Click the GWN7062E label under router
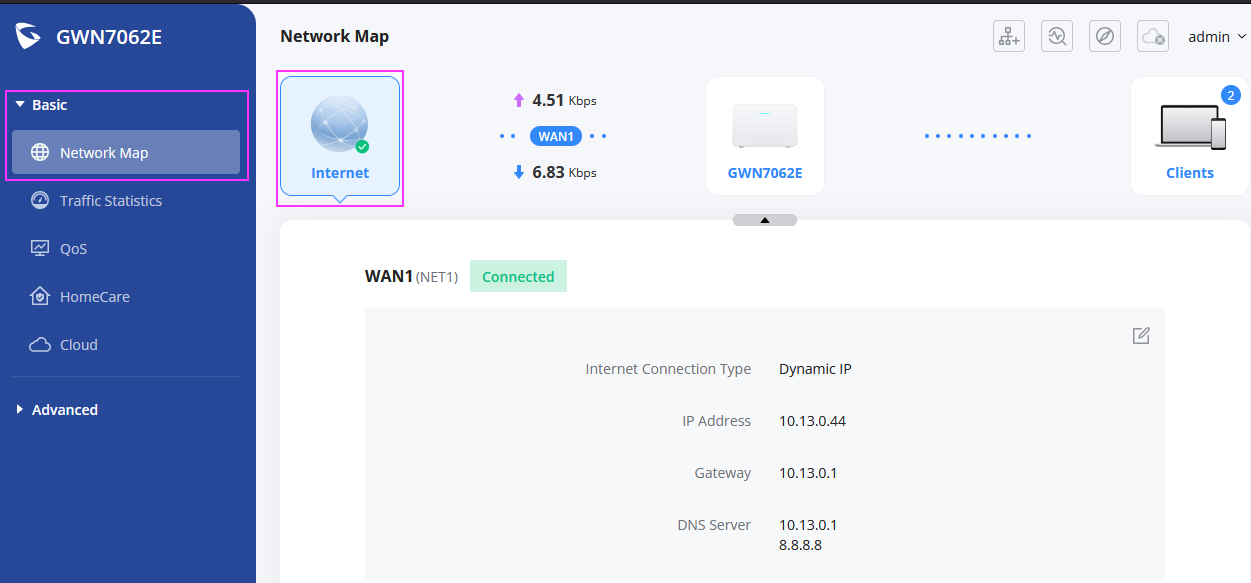1251x583 pixels. click(765, 173)
